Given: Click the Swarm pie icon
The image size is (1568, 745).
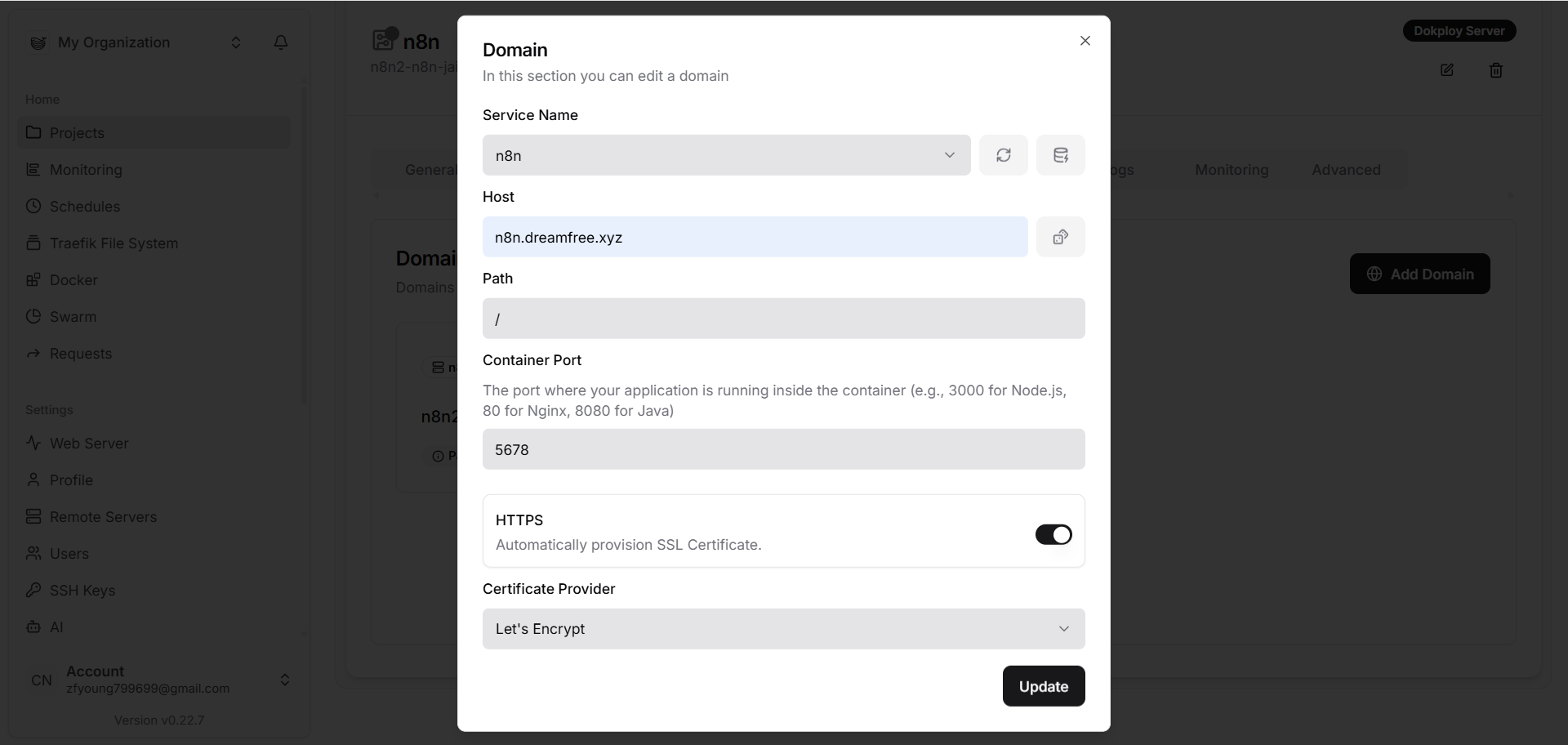Looking at the screenshot, I should point(33,316).
